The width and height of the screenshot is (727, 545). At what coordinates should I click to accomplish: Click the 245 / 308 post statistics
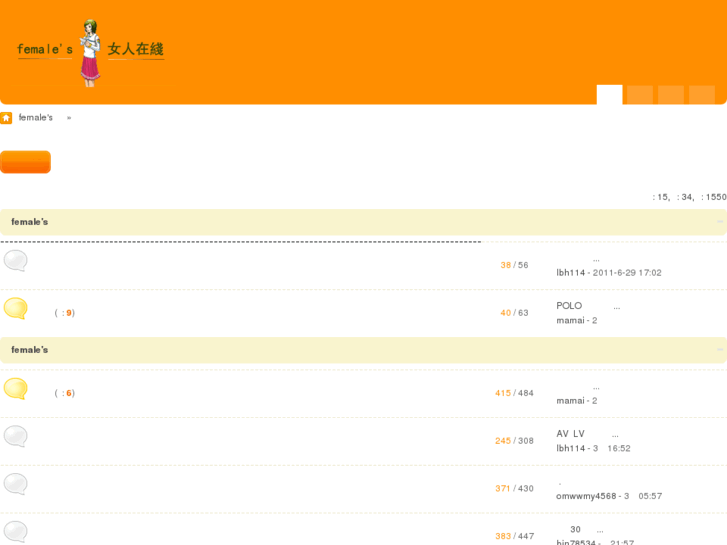[514, 441]
